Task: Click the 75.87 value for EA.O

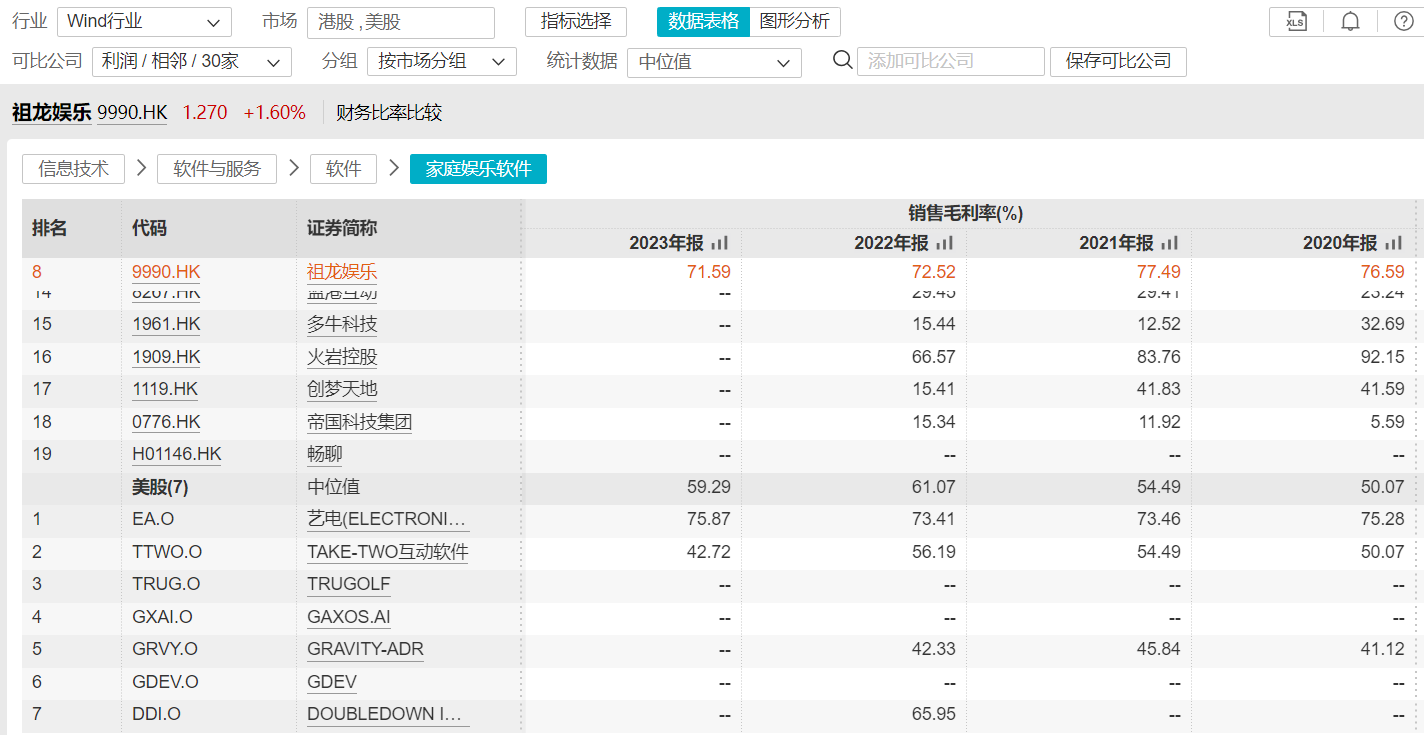Action: [710, 519]
